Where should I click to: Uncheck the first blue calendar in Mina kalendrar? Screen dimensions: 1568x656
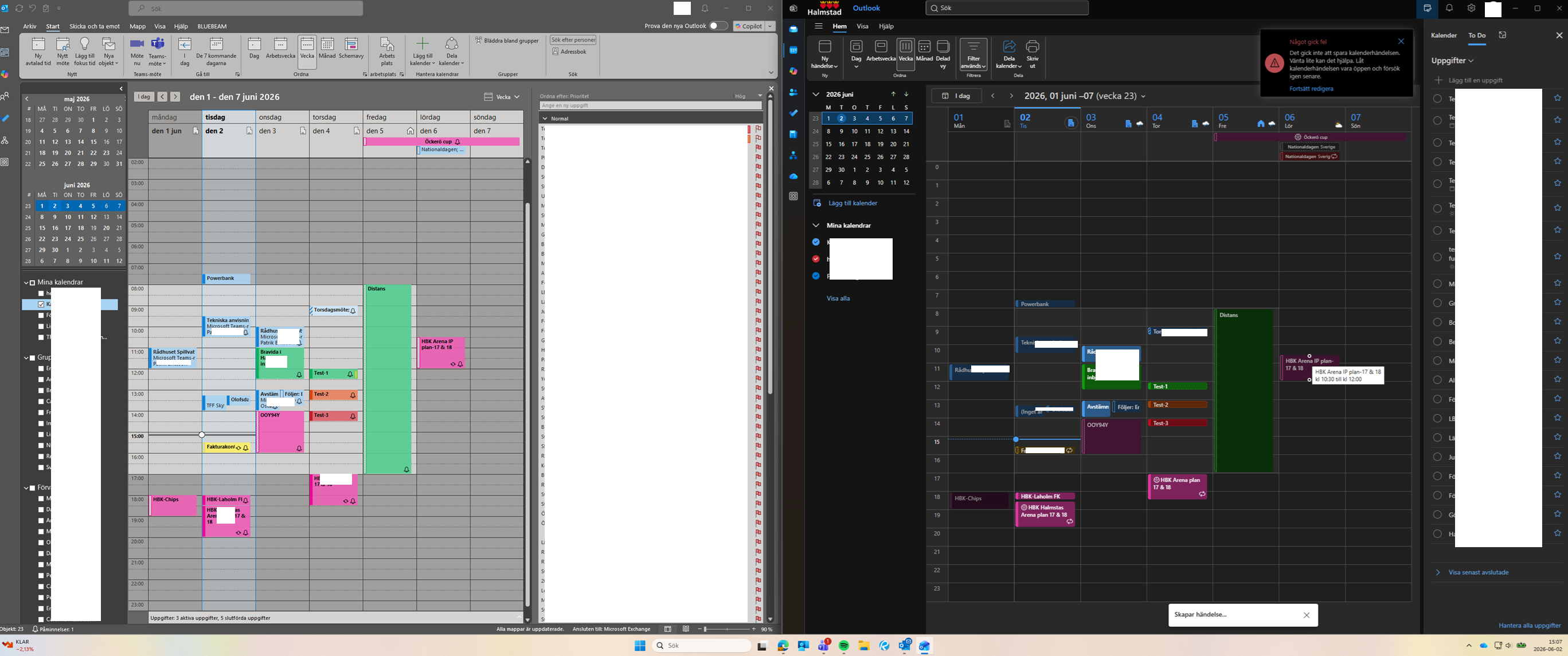[816, 242]
